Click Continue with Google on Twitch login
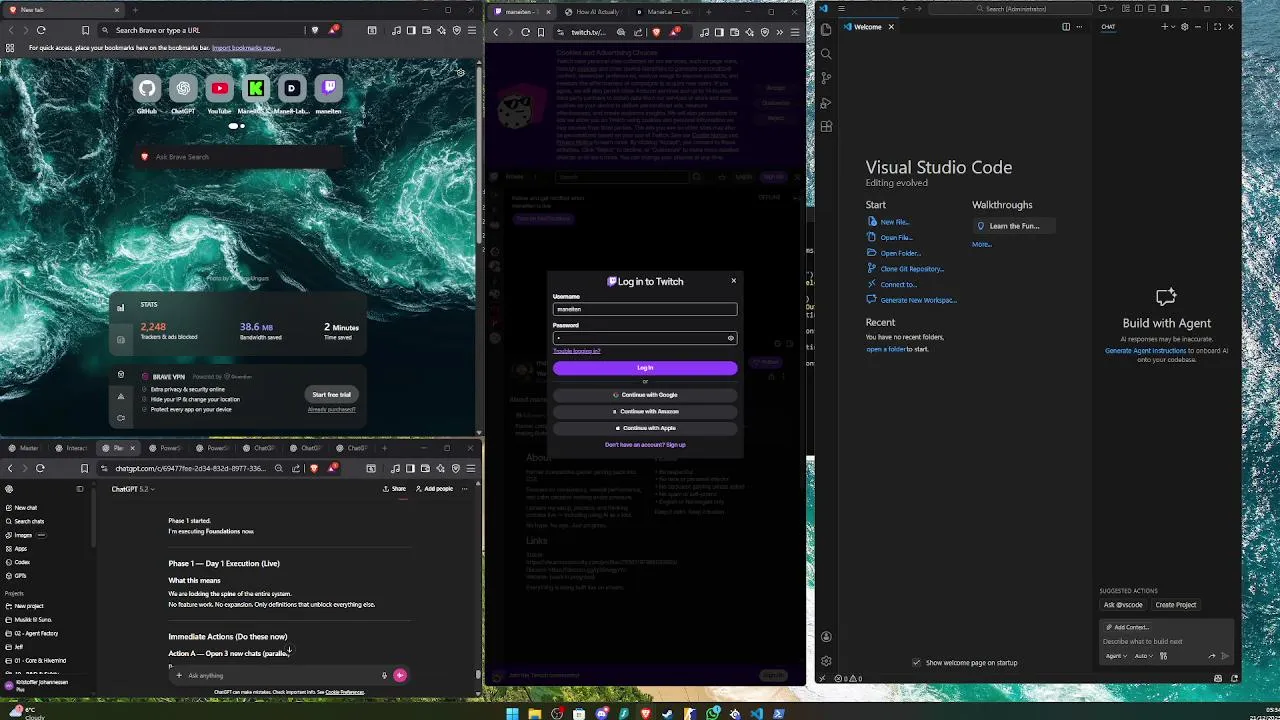The height and width of the screenshot is (720, 1280). pyautogui.click(x=645, y=395)
